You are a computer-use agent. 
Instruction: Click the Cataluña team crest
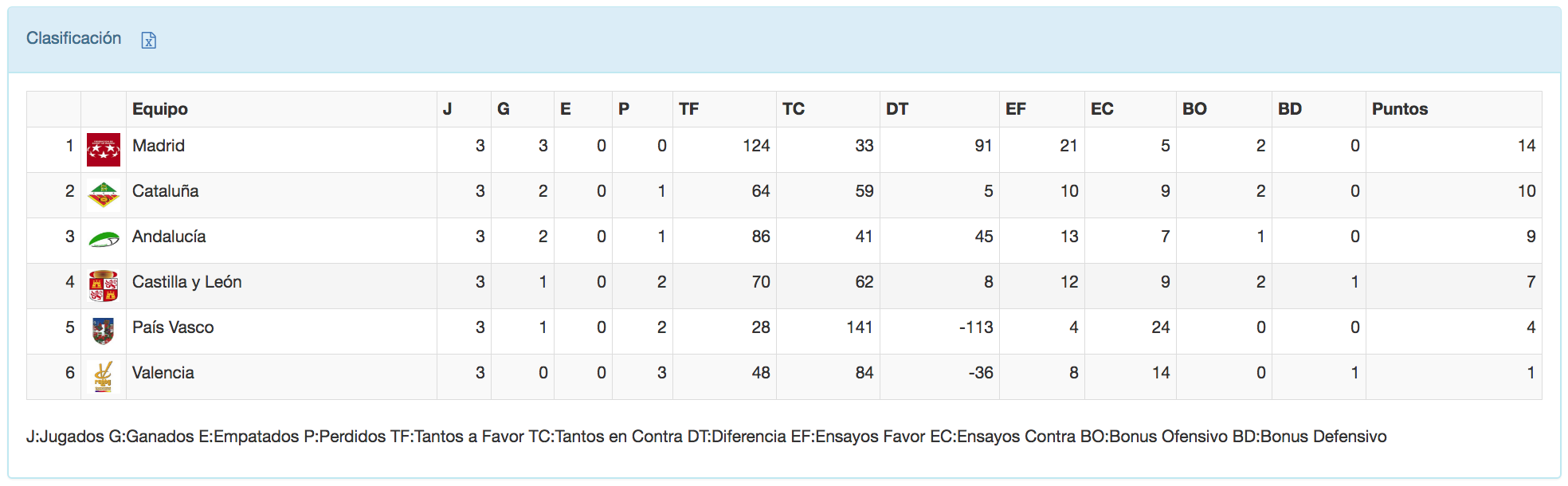point(104,195)
